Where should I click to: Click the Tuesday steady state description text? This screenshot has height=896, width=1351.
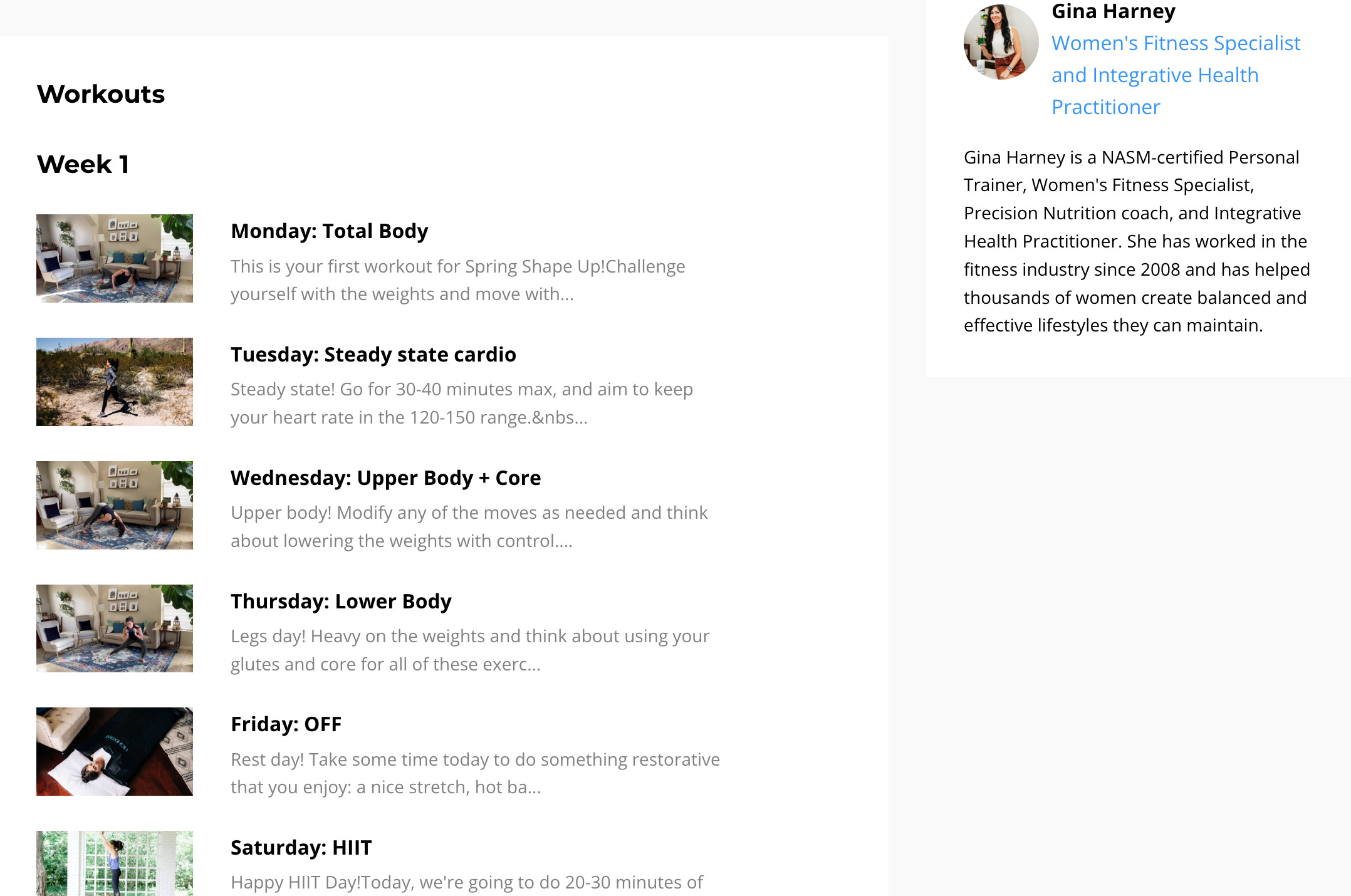(461, 403)
